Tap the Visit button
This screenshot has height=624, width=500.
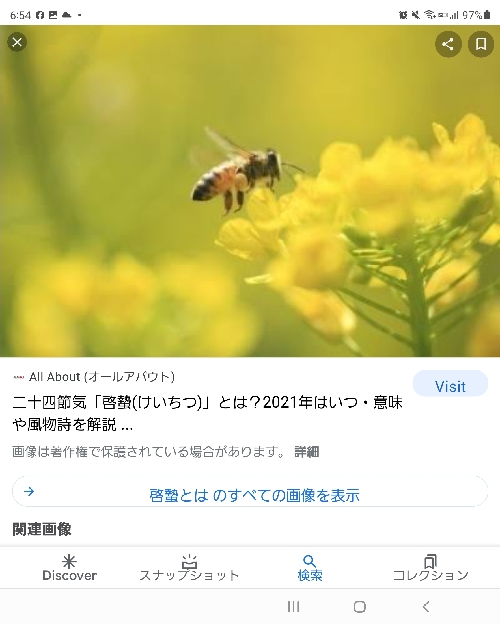[450, 386]
